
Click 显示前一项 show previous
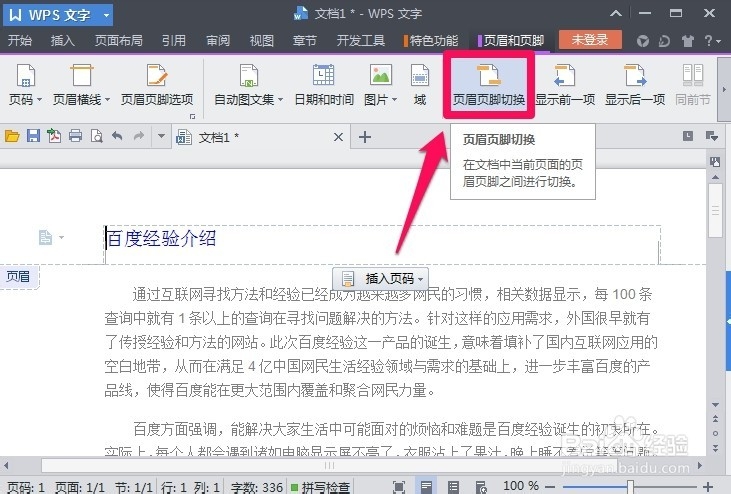565,86
